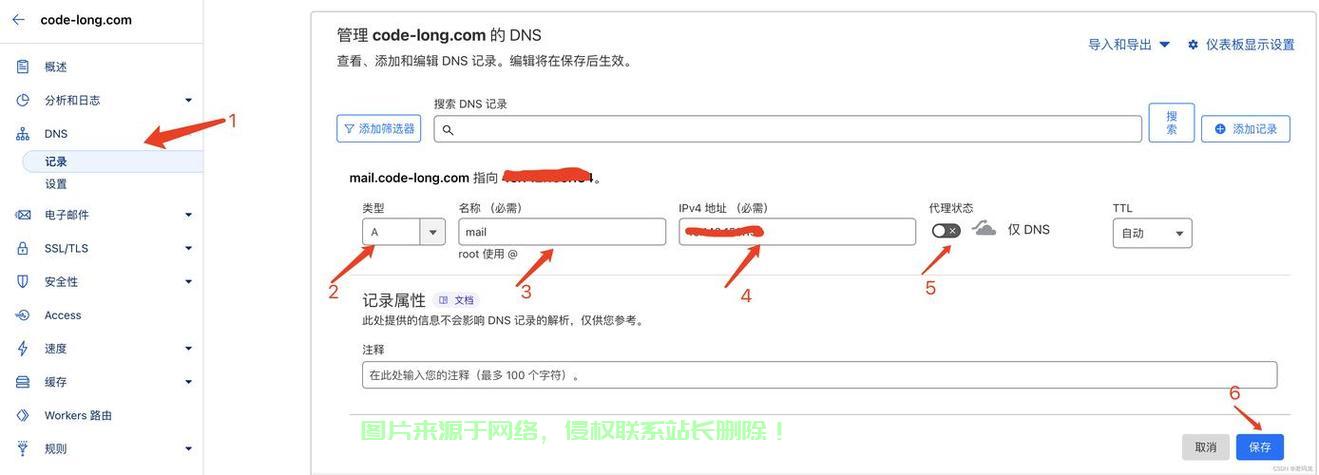Select the 设置 submenu item under DNS
This screenshot has height=475, width=1319.
[x=56, y=184]
